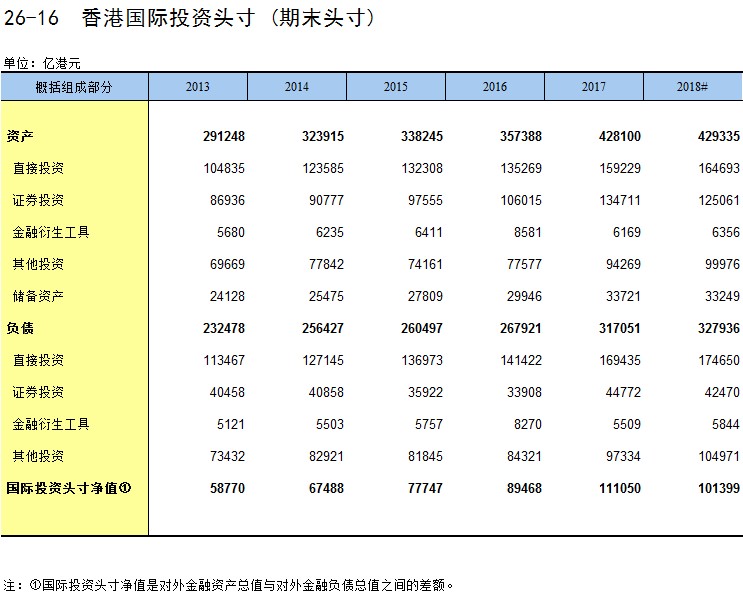This screenshot has width=743, height=601.
Task: Click net position value 58770
Action: 227,488
